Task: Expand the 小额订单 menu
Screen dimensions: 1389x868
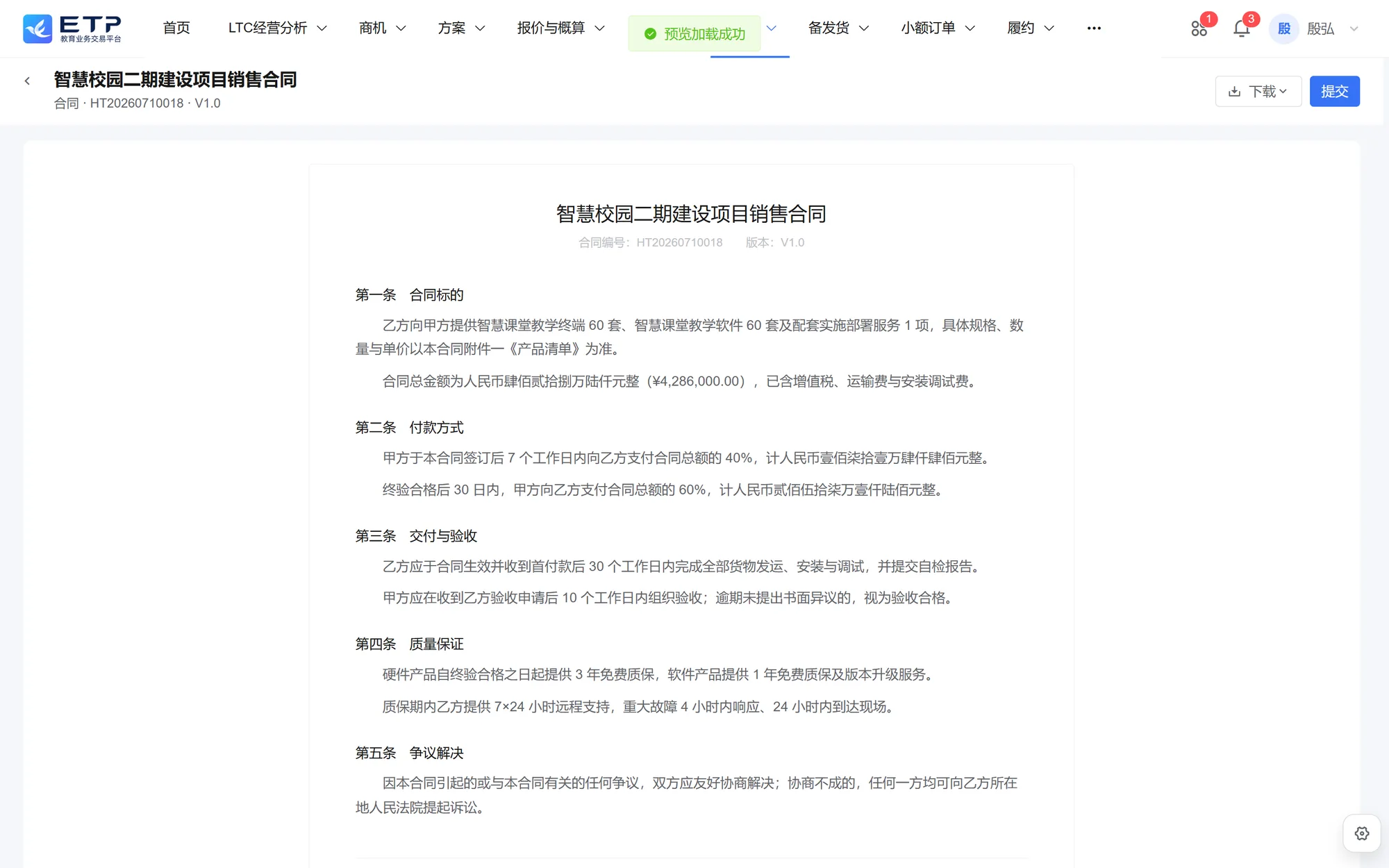Action: click(x=938, y=28)
